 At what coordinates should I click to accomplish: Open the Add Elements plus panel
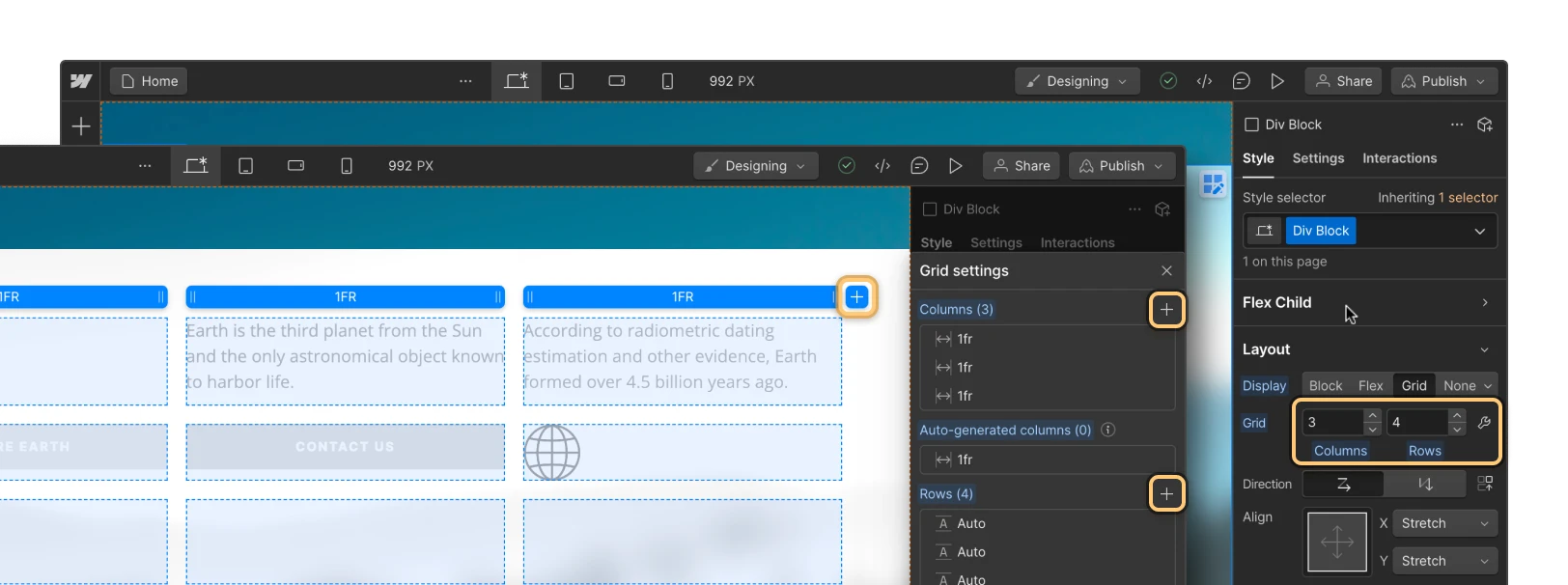pyautogui.click(x=81, y=126)
